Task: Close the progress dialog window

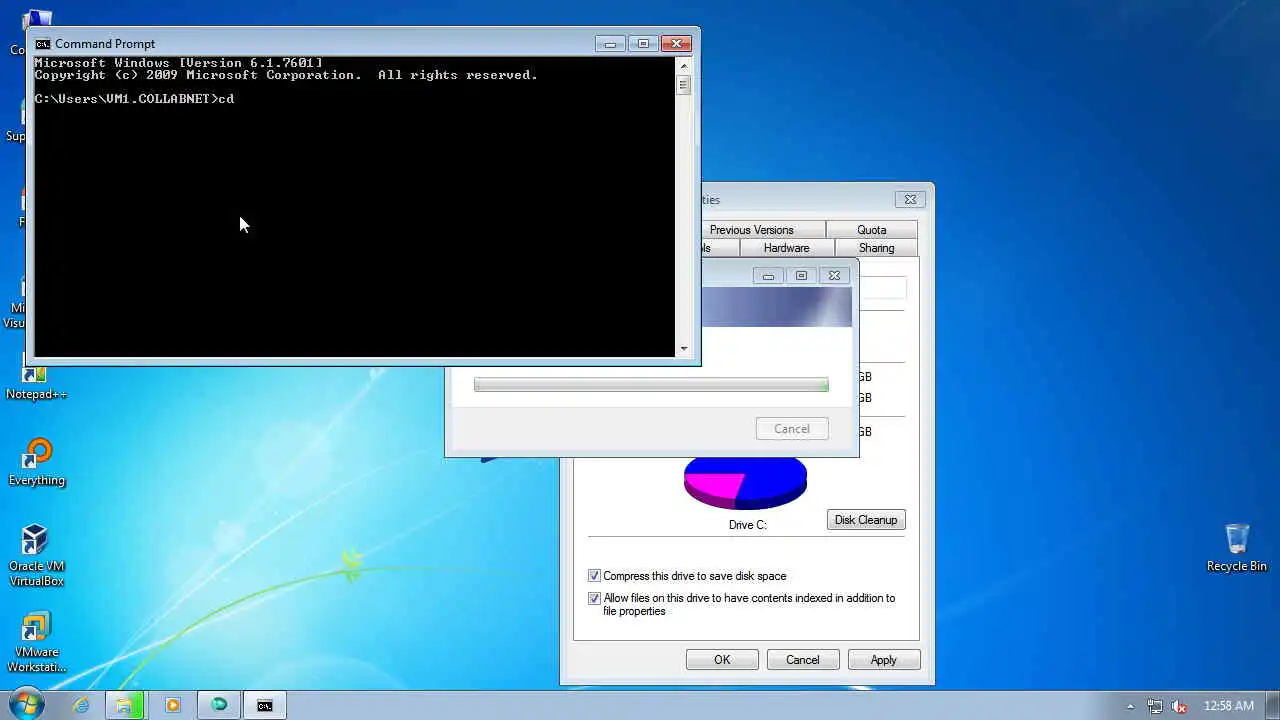Action: (834, 276)
